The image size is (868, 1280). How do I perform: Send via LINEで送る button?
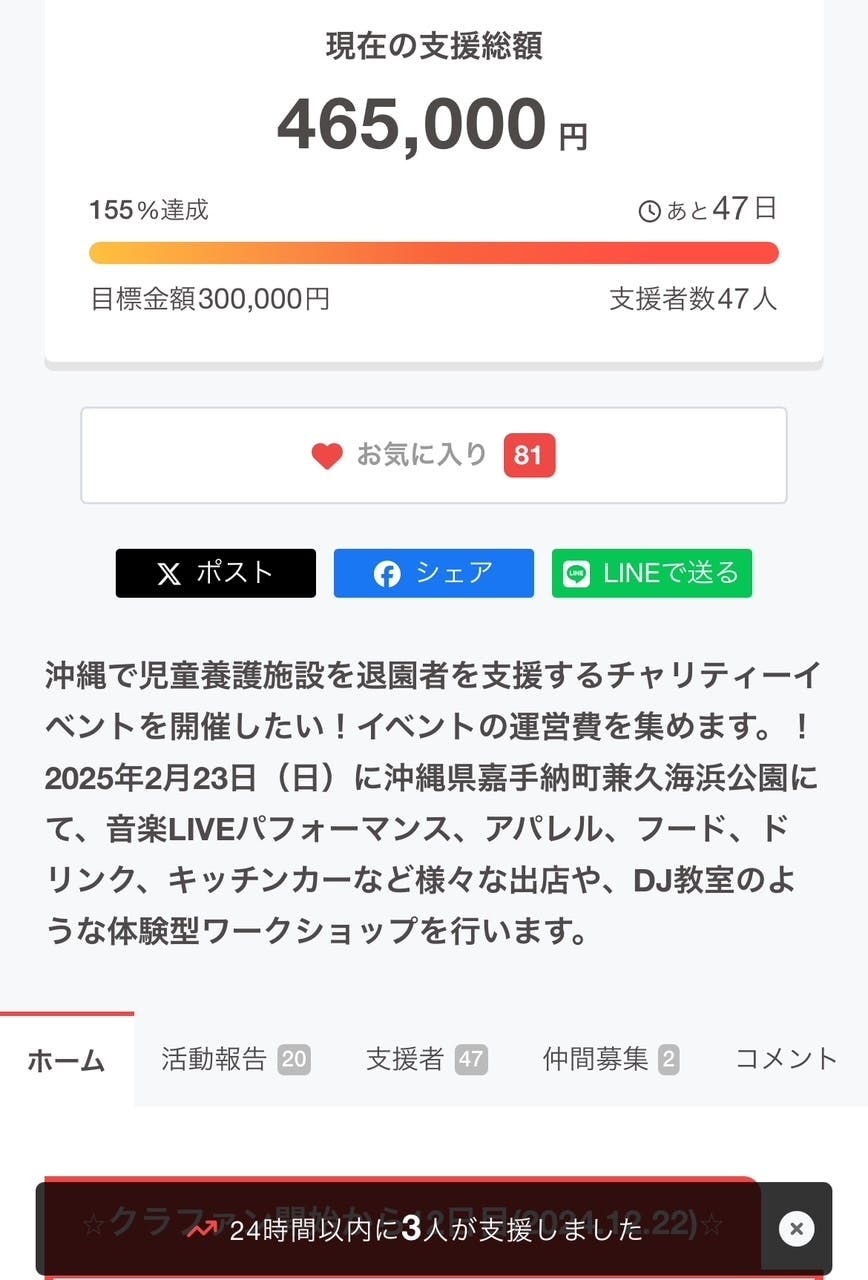click(x=652, y=574)
